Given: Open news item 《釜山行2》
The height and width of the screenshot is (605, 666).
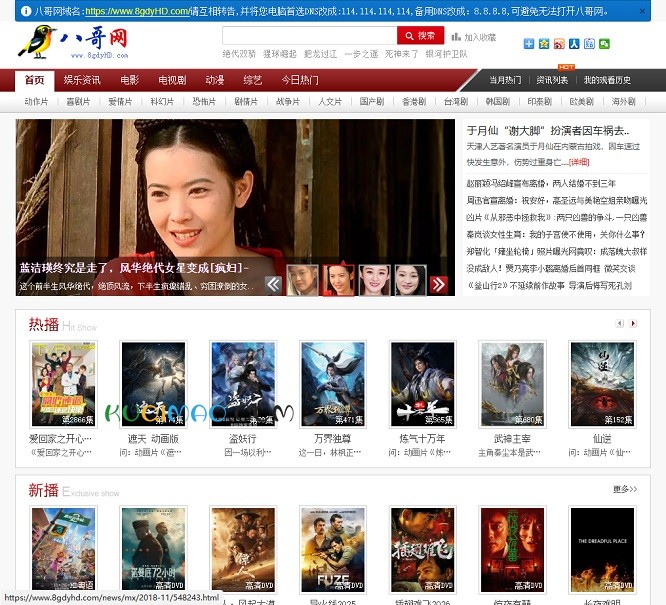Looking at the screenshot, I should pyautogui.click(x=549, y=286).
